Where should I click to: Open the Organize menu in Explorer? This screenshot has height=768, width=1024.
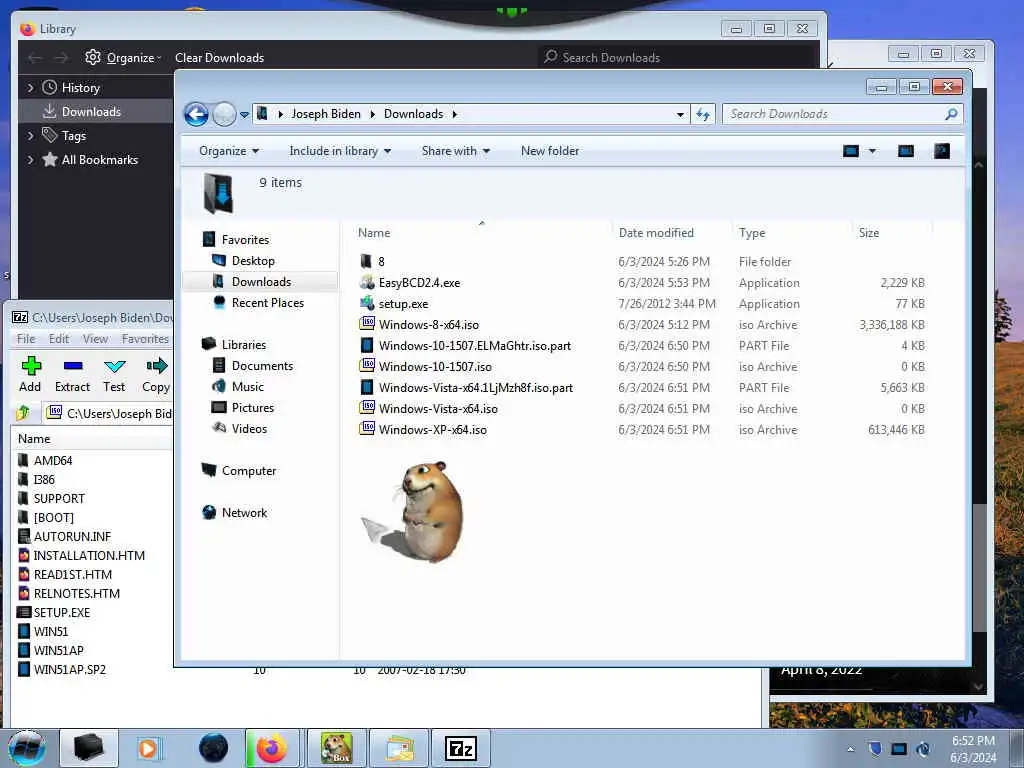click(x=229, y=151)
